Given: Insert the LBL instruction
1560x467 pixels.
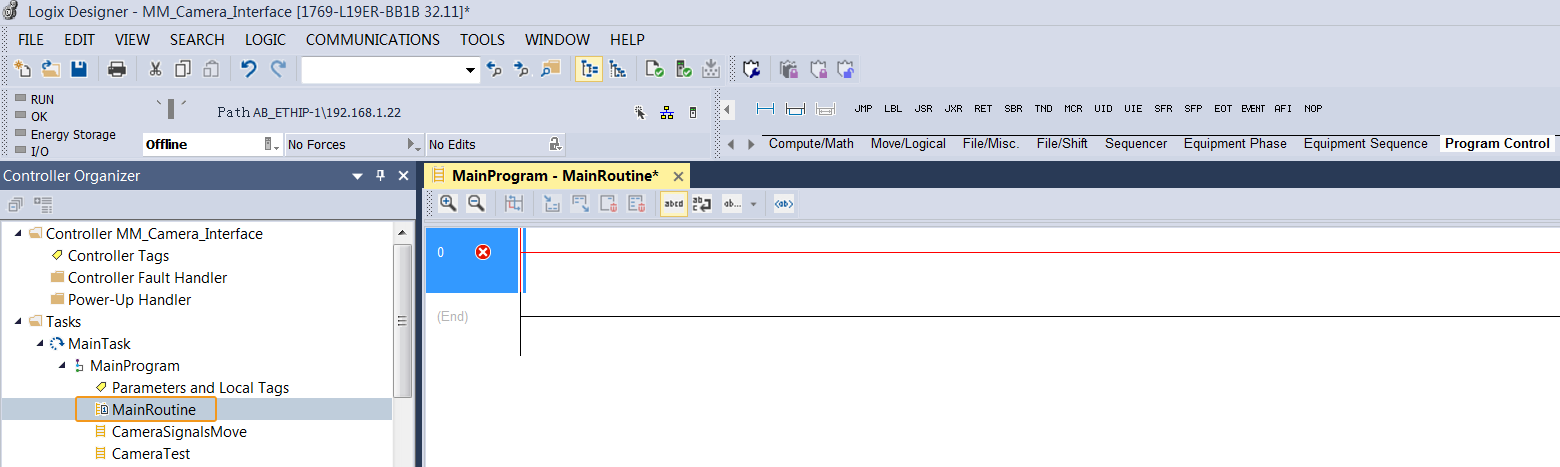Looking at the screenshot, I should (x=893, y=109).
